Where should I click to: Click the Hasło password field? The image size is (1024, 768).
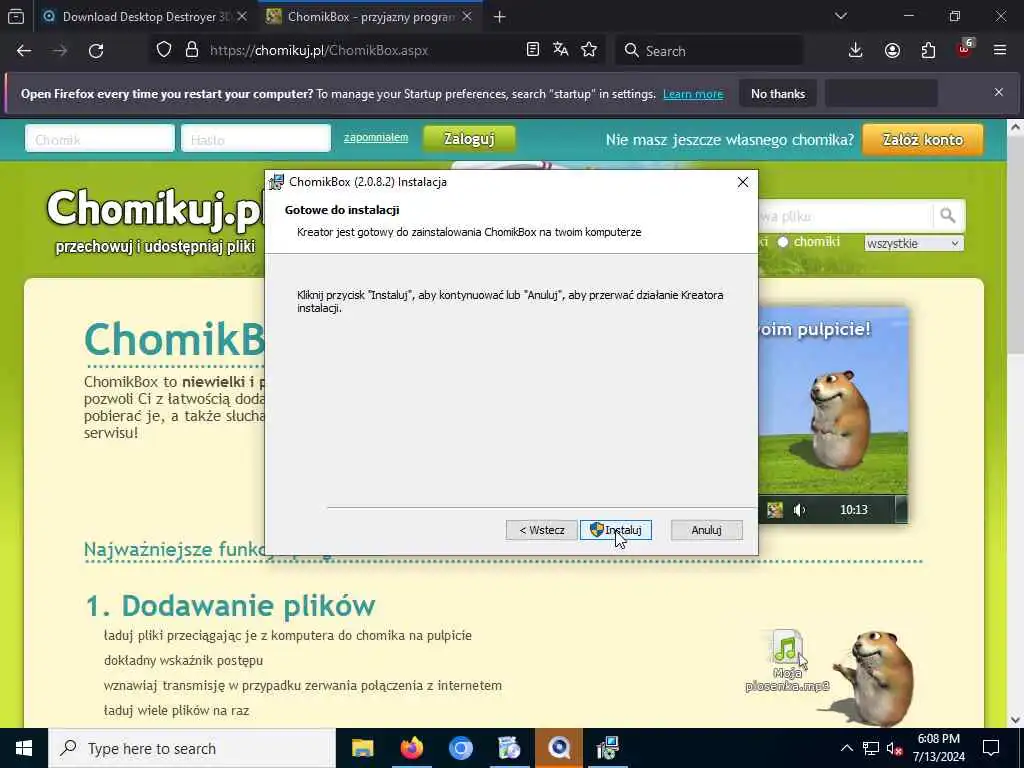256,138
